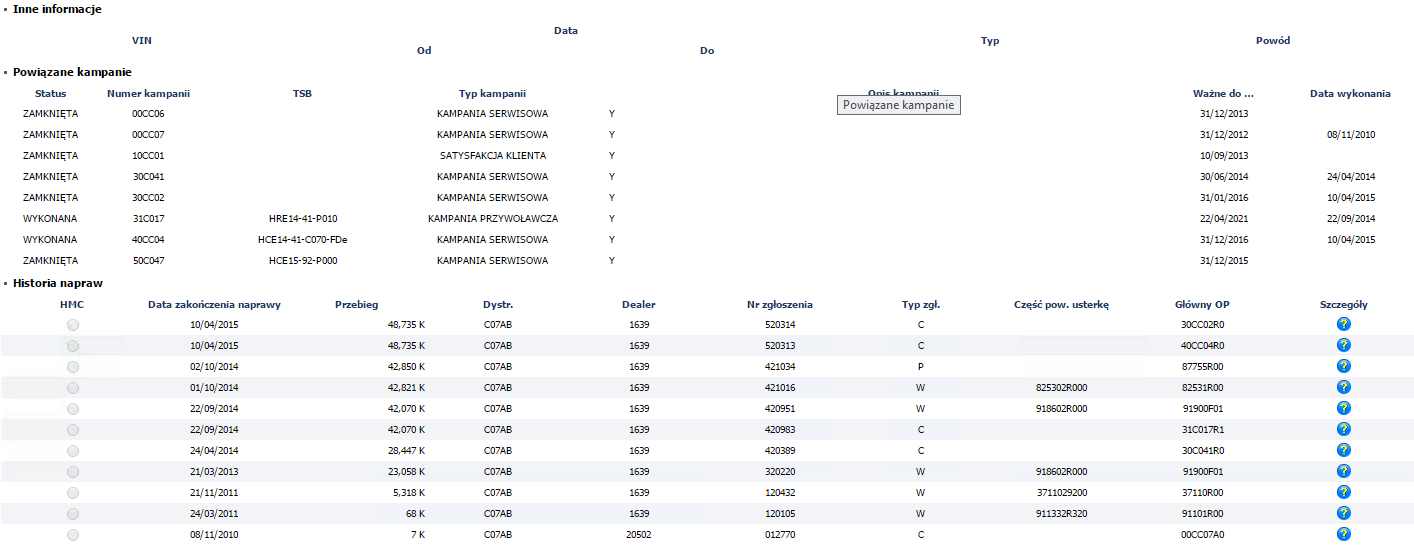Screen dimensions: 1414x555
Task: Select campaign number 50C047
Action: [x=148, y=261]
